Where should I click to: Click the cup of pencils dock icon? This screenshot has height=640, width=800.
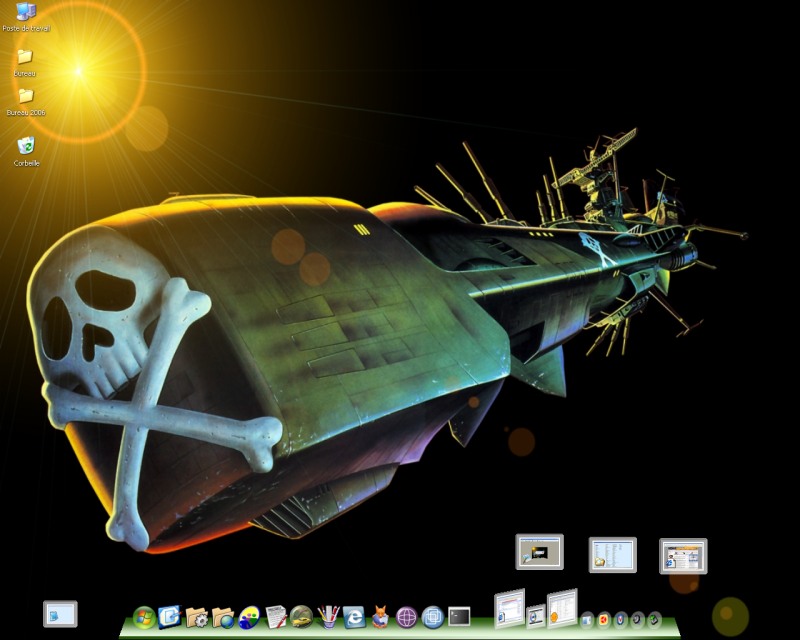[328, 617]
